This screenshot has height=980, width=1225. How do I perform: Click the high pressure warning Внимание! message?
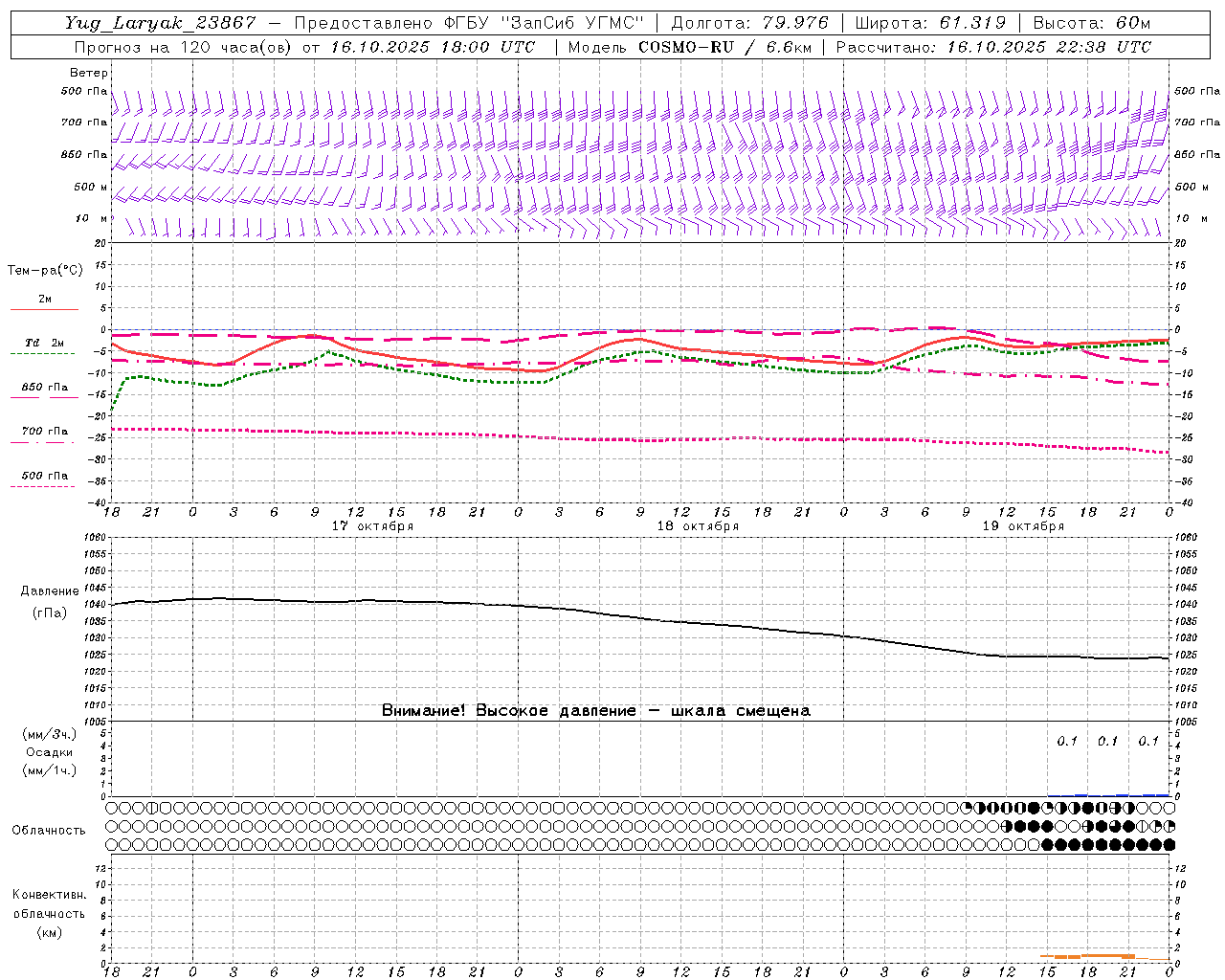[595, 710]
